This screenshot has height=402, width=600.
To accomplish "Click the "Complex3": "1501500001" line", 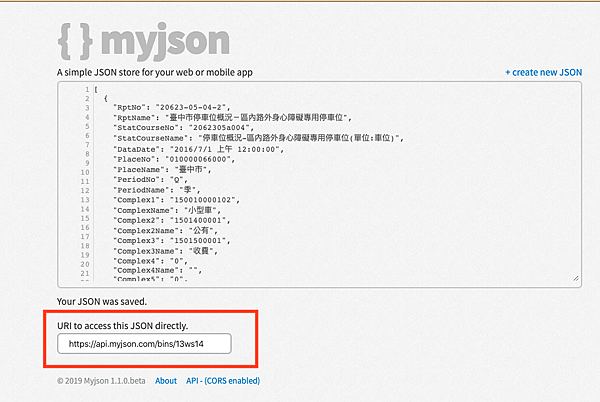I will (172, 241).
